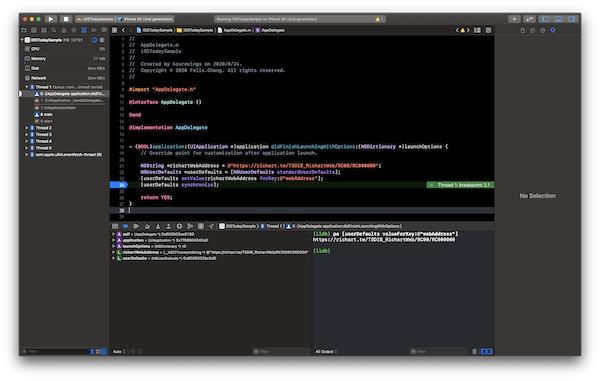Click the Library plus button
The image size is (600, 381).
[514, 19]
